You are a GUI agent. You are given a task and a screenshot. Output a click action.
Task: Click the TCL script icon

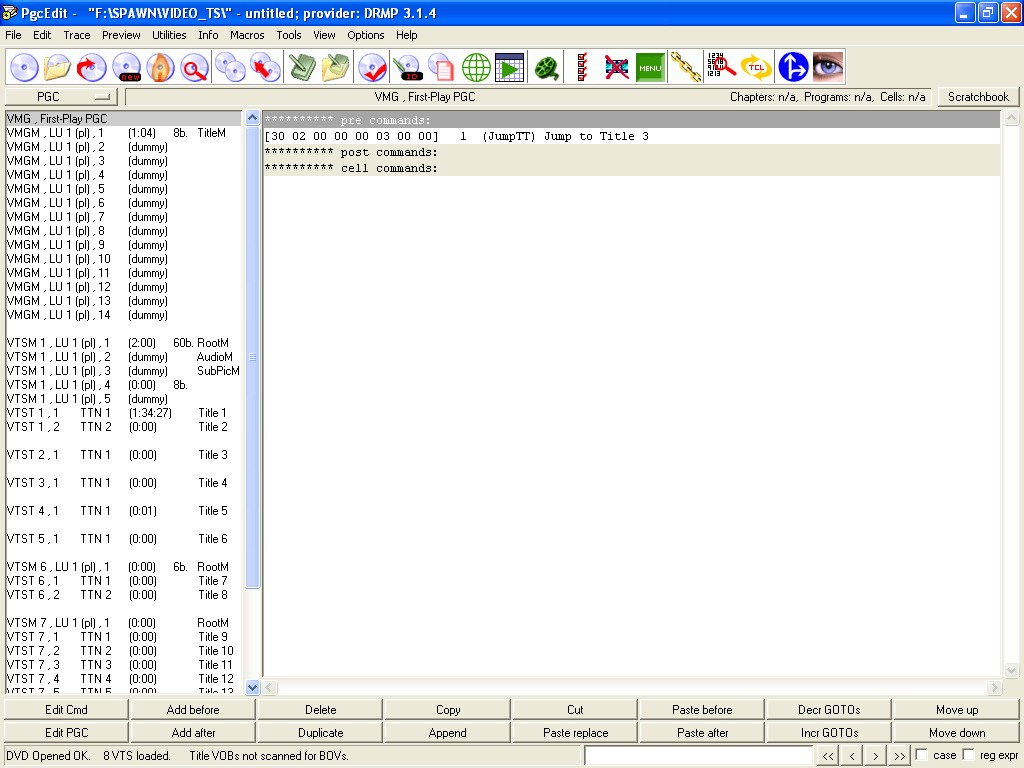756,67
